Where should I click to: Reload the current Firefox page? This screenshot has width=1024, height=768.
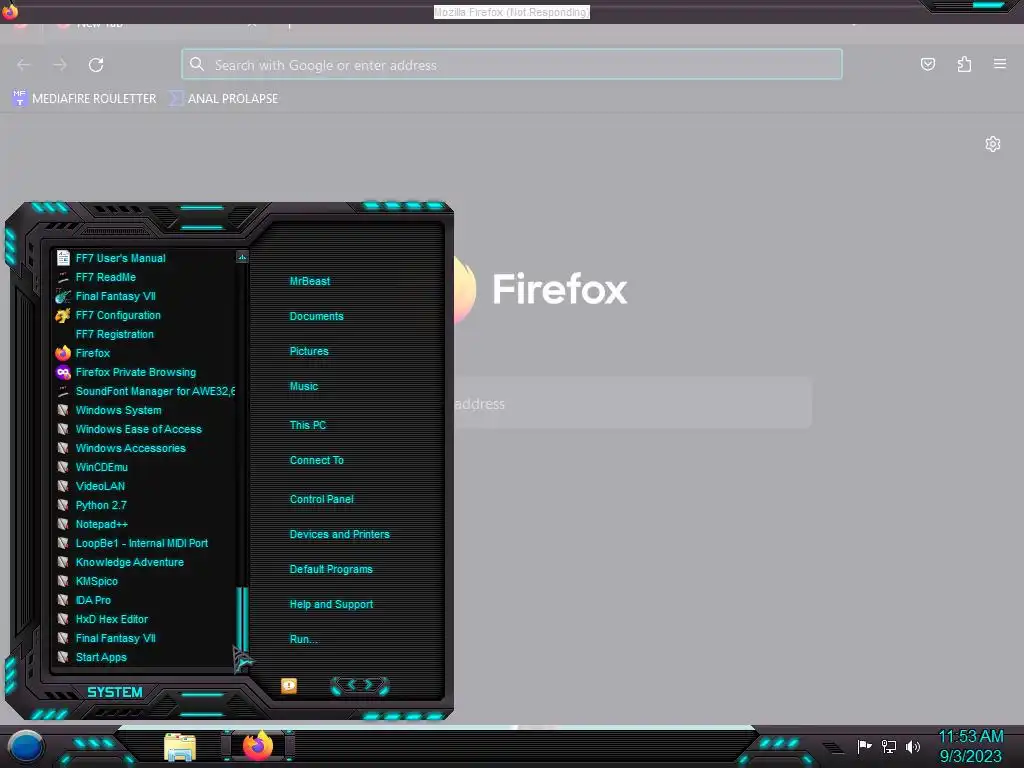(x=96, y=65)
